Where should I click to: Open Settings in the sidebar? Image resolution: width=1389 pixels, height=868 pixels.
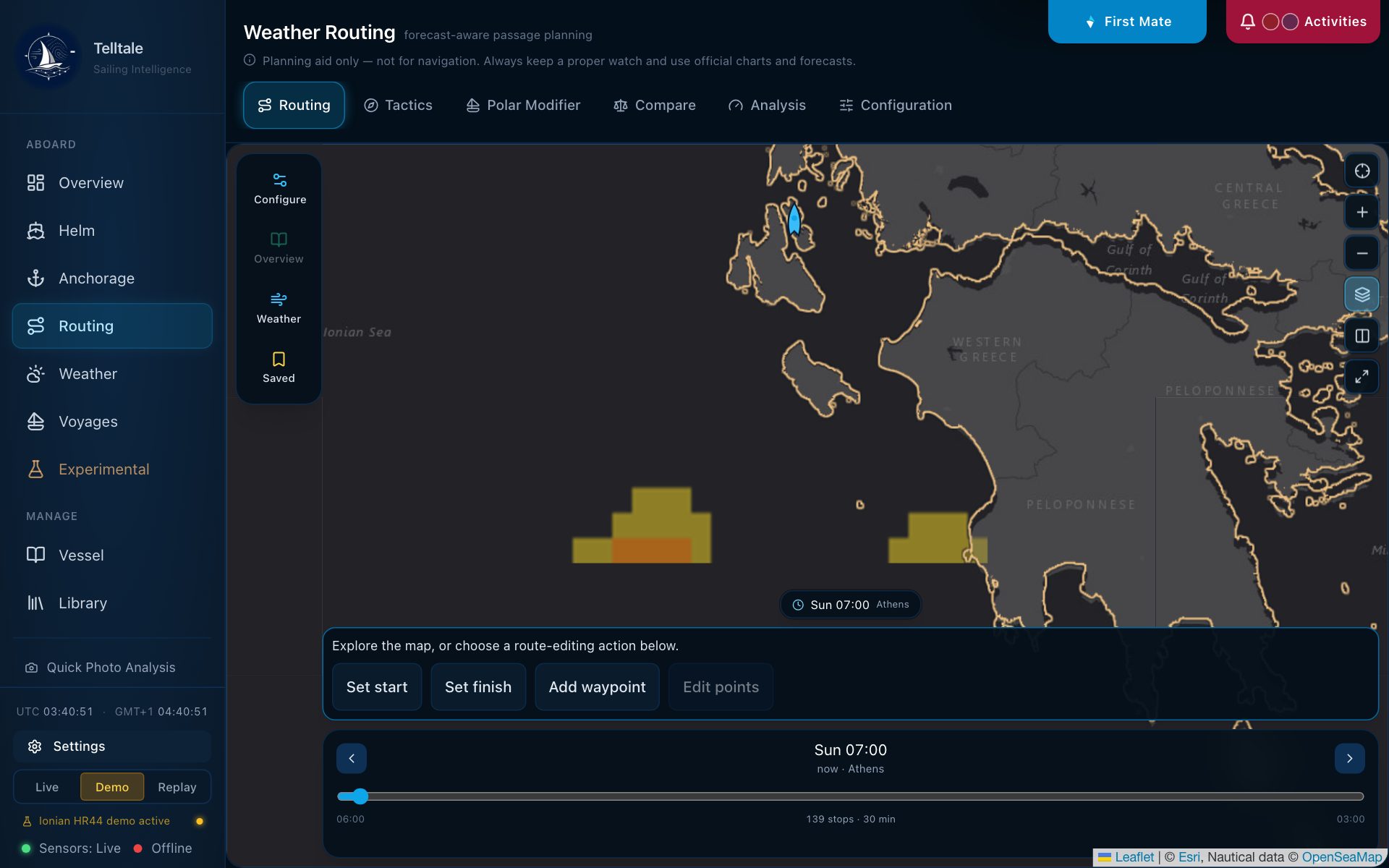click(x=112, y=746)
